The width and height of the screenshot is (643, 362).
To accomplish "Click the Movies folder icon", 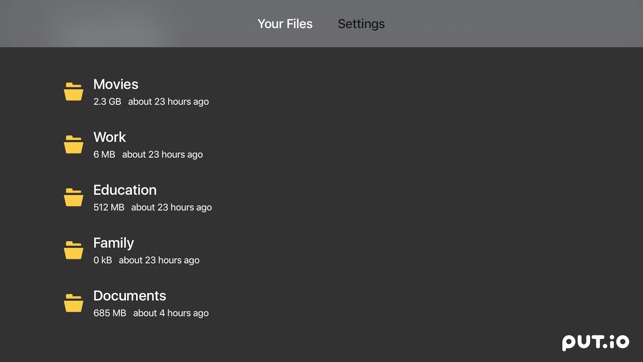I will pos(74,91).
